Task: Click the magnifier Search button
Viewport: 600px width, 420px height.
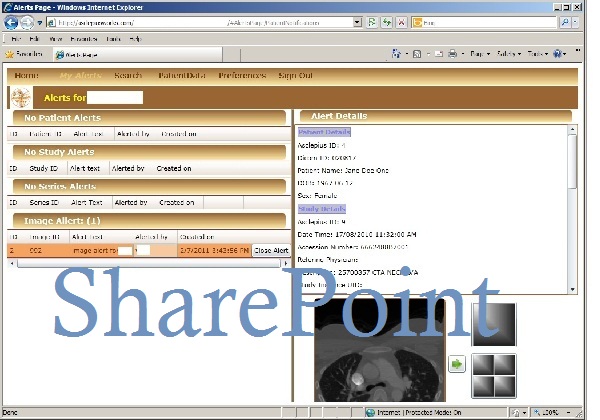Action: tap(565, 23)
